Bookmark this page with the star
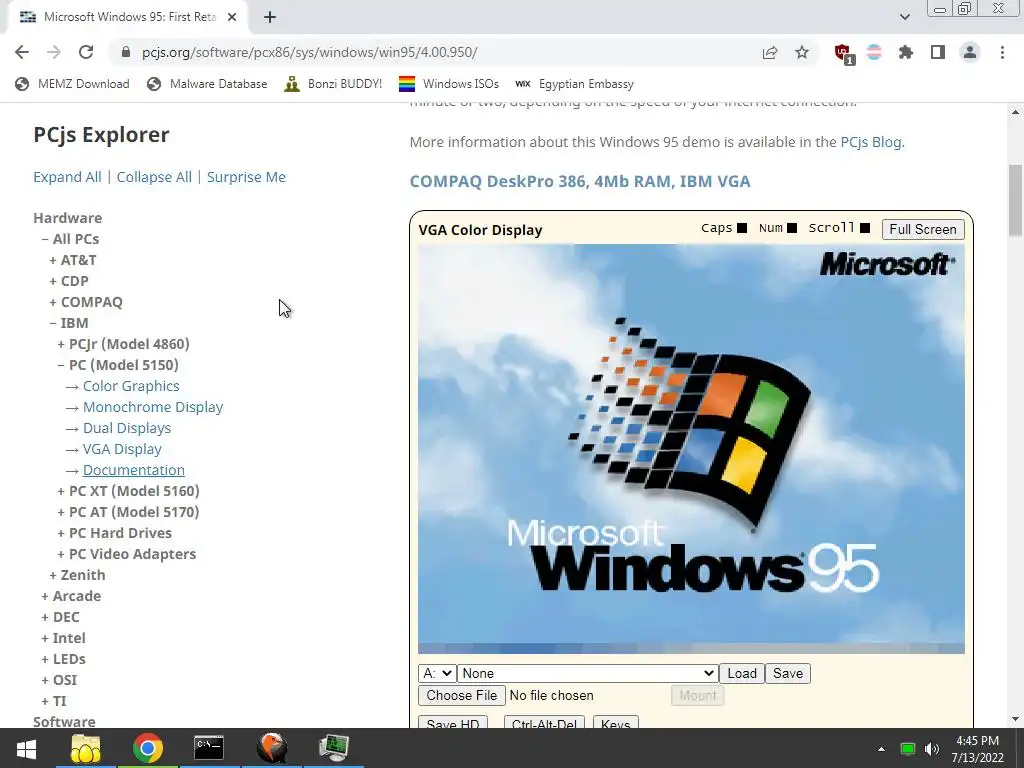Viewport: 1024px width, 768px height. tap(802, 52)
